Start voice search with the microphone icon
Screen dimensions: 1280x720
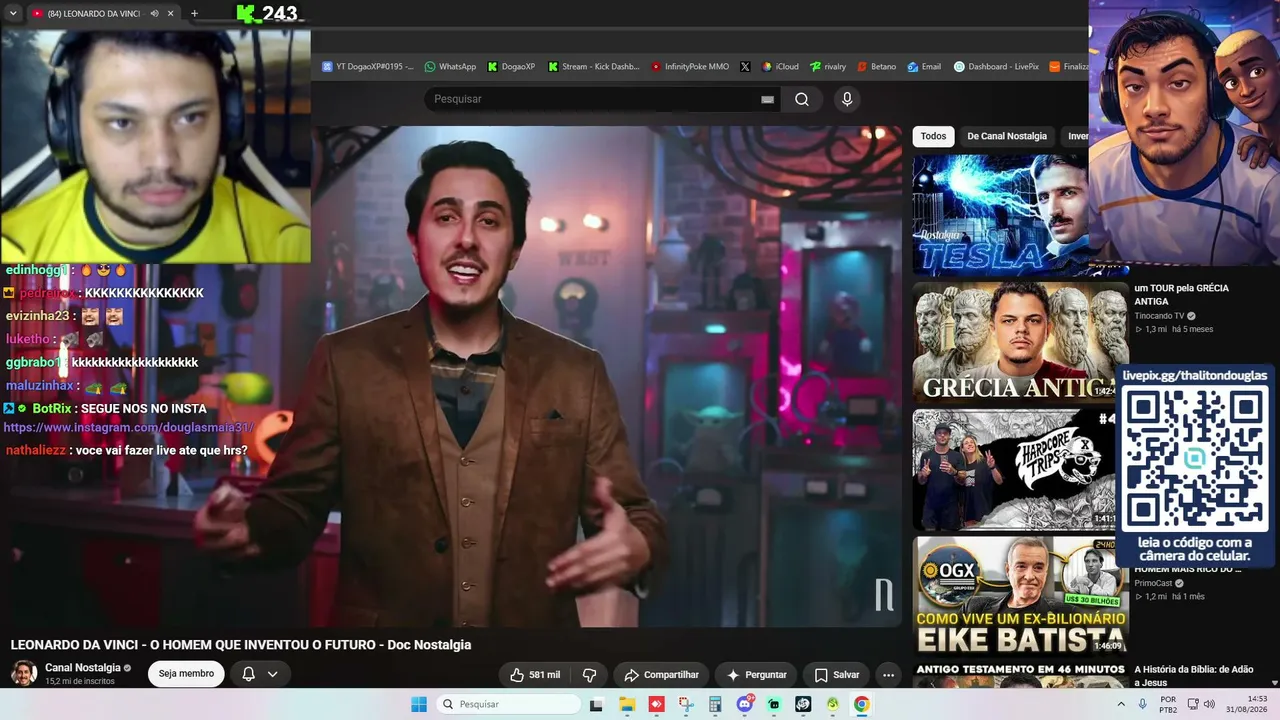point(847,99)
